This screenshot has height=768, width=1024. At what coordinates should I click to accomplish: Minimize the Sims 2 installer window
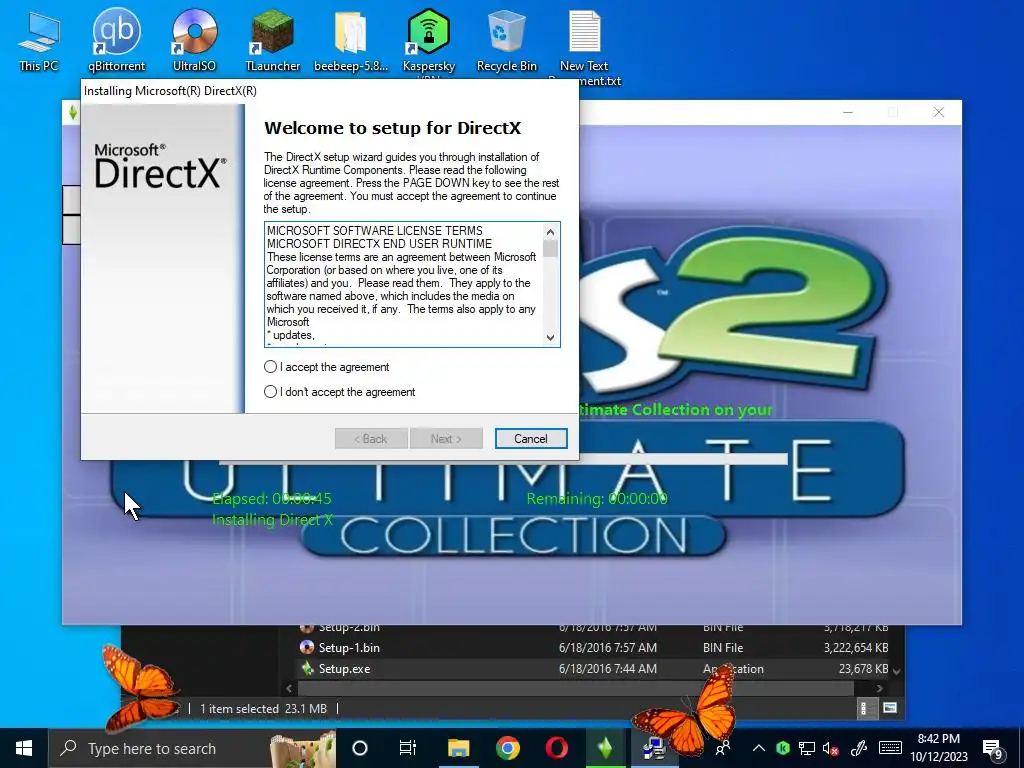[x=848, y=112]
